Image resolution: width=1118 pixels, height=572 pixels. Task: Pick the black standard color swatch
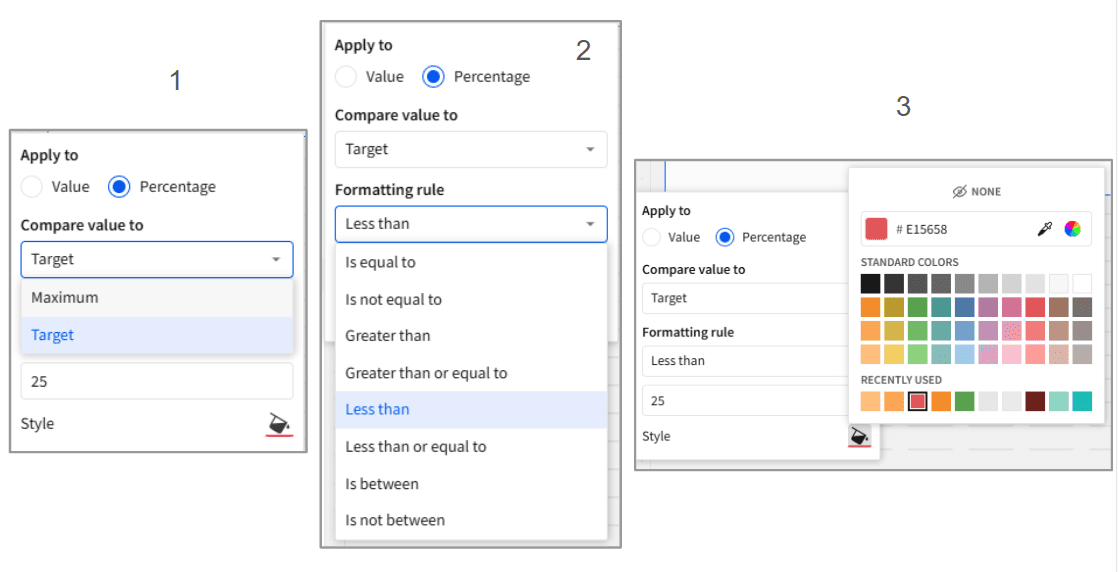[870, 284]
